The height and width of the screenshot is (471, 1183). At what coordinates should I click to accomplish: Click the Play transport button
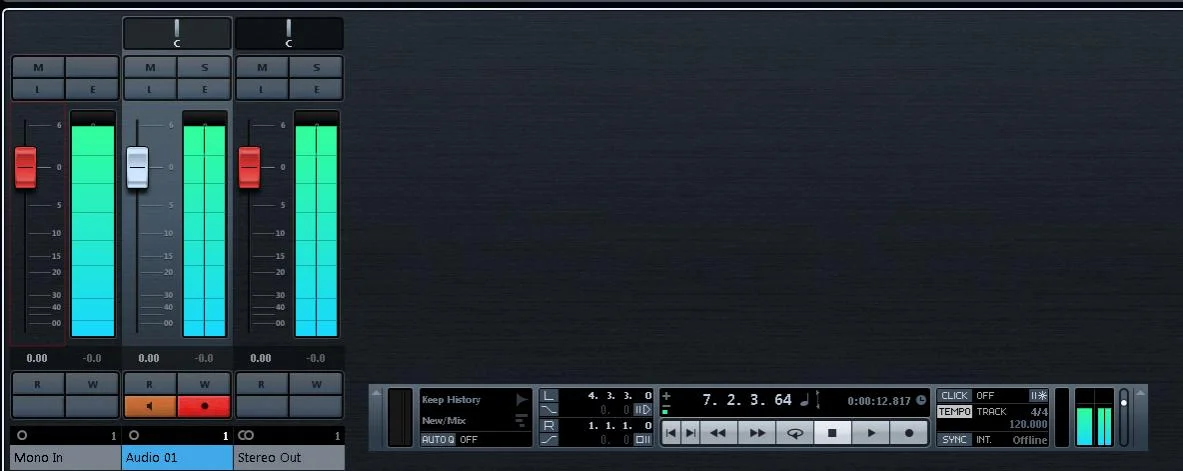[x=871, y=433]
